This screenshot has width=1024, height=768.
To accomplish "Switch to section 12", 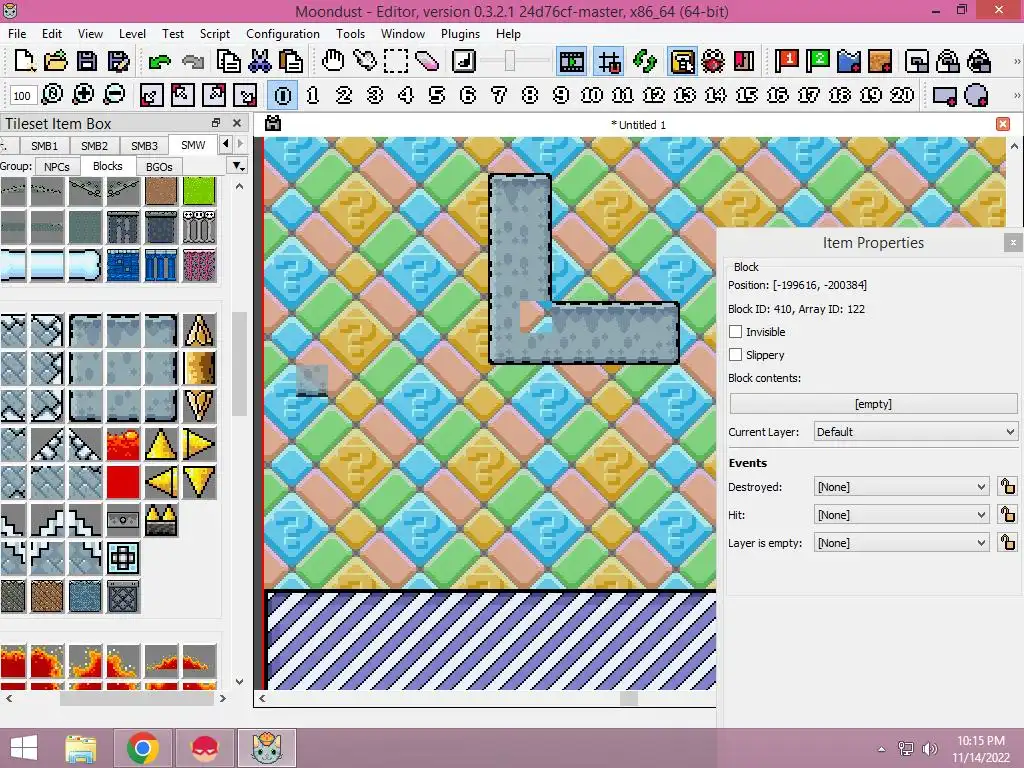I will pos(654,95).
